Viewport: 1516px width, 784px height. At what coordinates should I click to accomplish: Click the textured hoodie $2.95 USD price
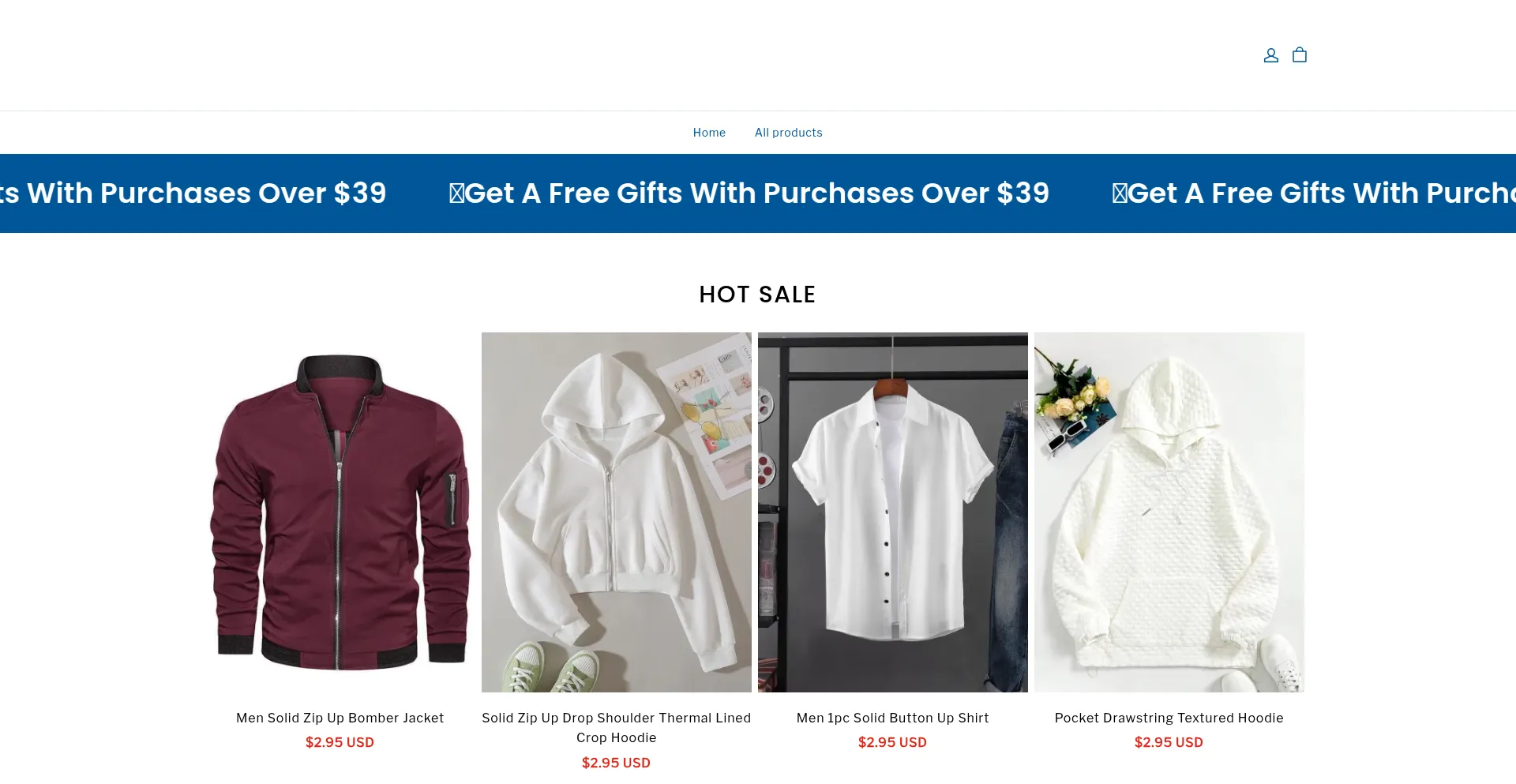coord(1169,742)
